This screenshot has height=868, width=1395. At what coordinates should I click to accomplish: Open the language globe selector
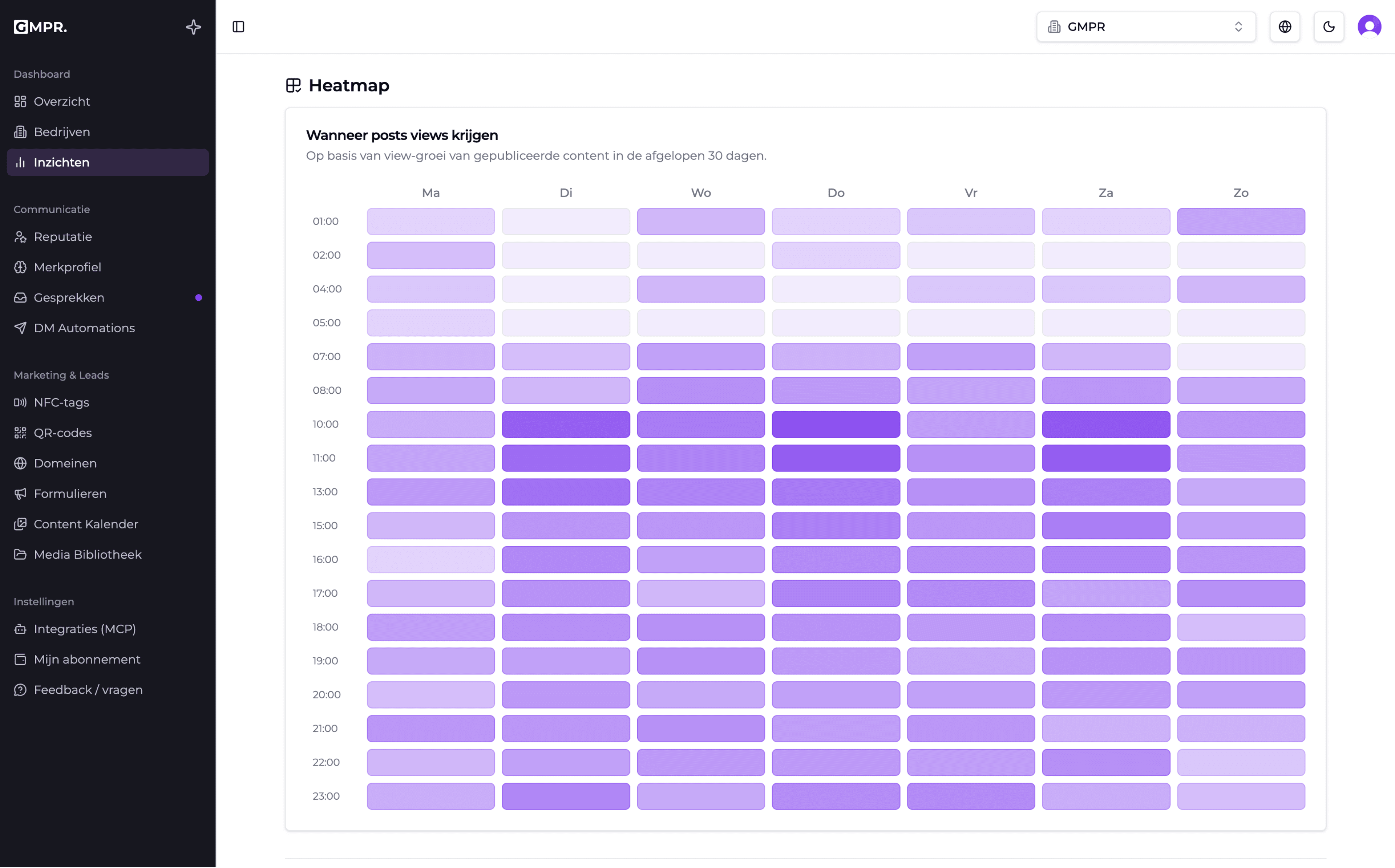(x=1285, y=27)
